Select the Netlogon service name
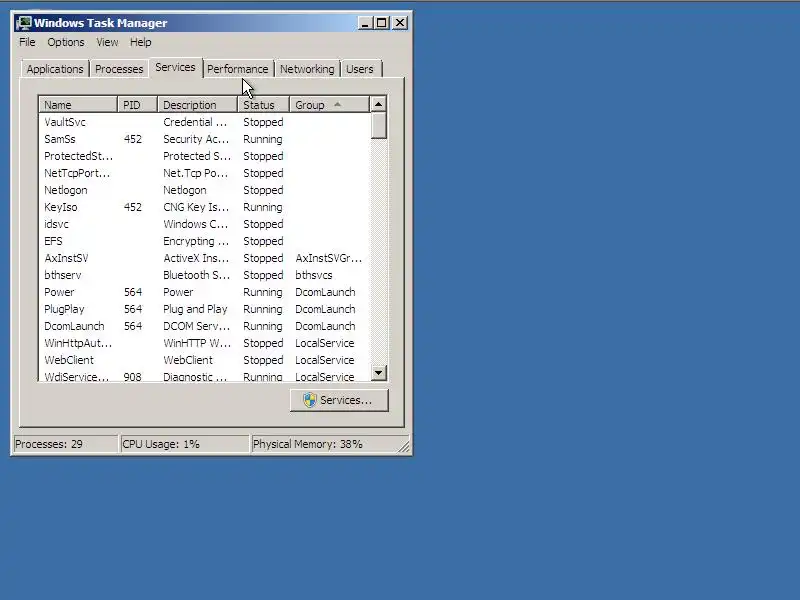This screenshot has width=800, height=600. (x=66, y=190)
